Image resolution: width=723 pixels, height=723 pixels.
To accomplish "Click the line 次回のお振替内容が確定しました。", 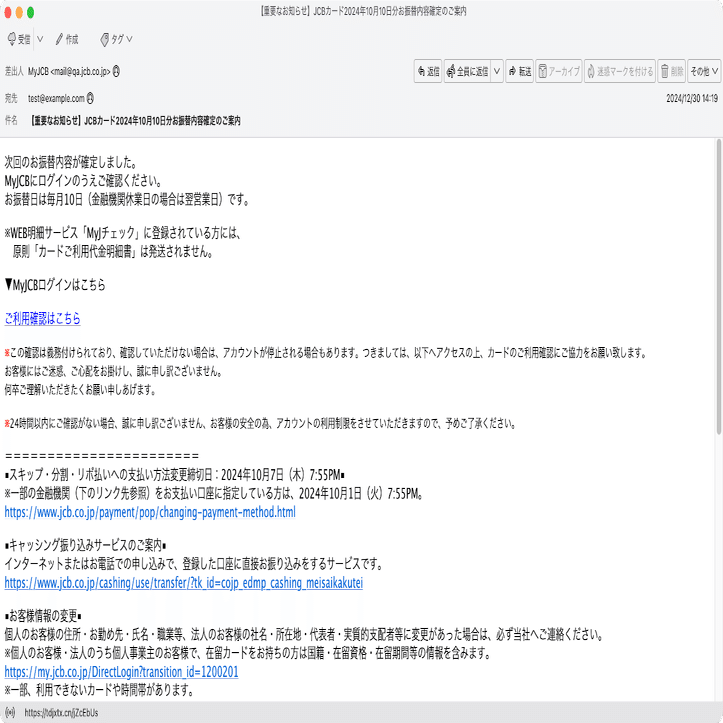I will [x=71, y=162].
